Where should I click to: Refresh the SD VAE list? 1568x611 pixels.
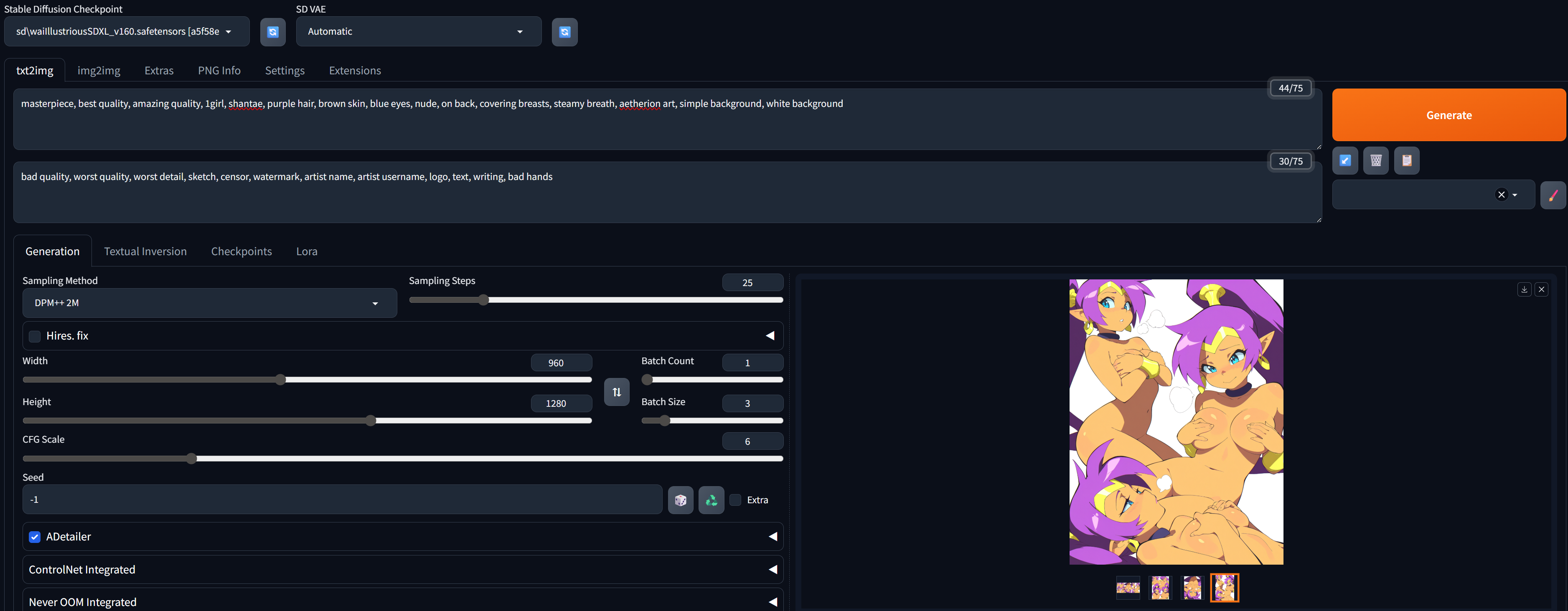564,32
